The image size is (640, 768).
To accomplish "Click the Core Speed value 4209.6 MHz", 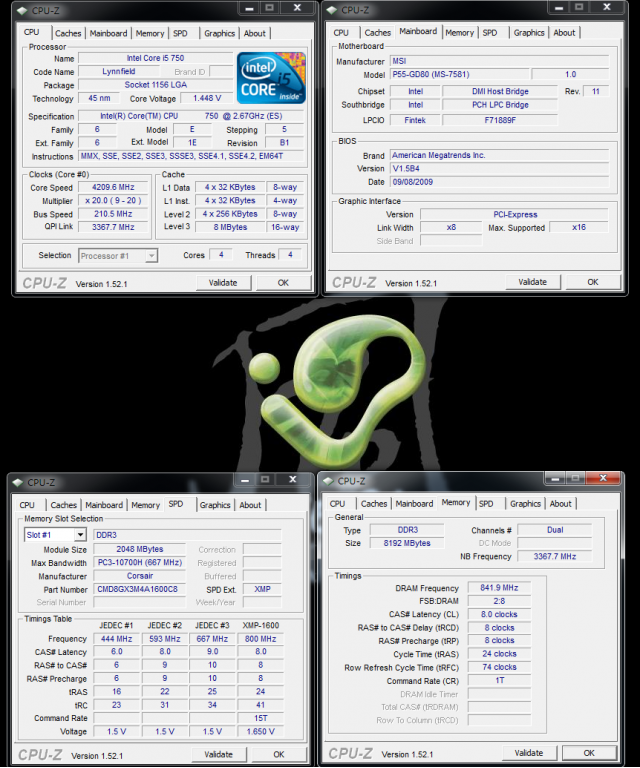I will tap(113, 188).
